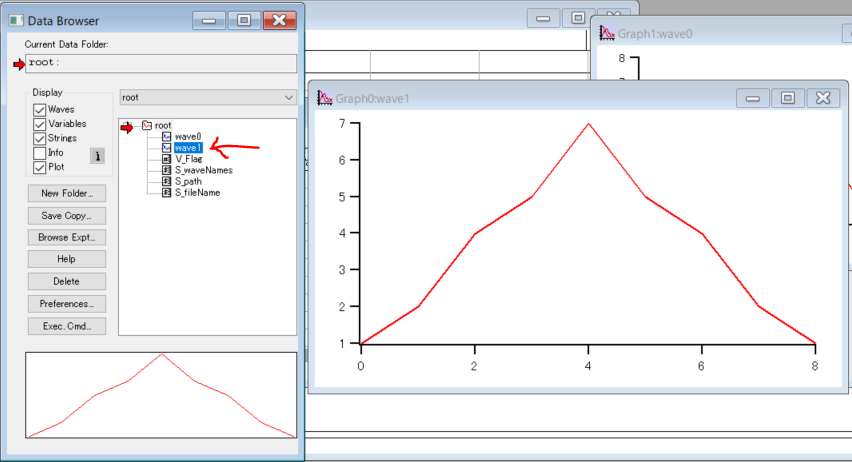This screenshot has width=852, height=462.
Task: Toggle the Variables display checkbox
Action: point(40,124)
